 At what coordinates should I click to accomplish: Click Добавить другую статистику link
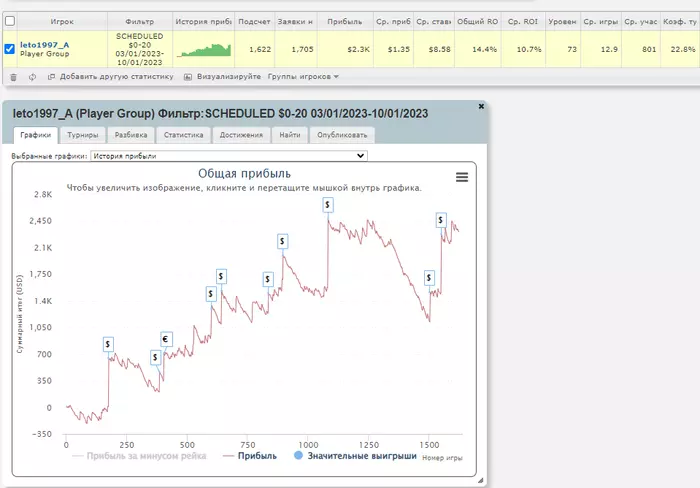pos(111,77)
